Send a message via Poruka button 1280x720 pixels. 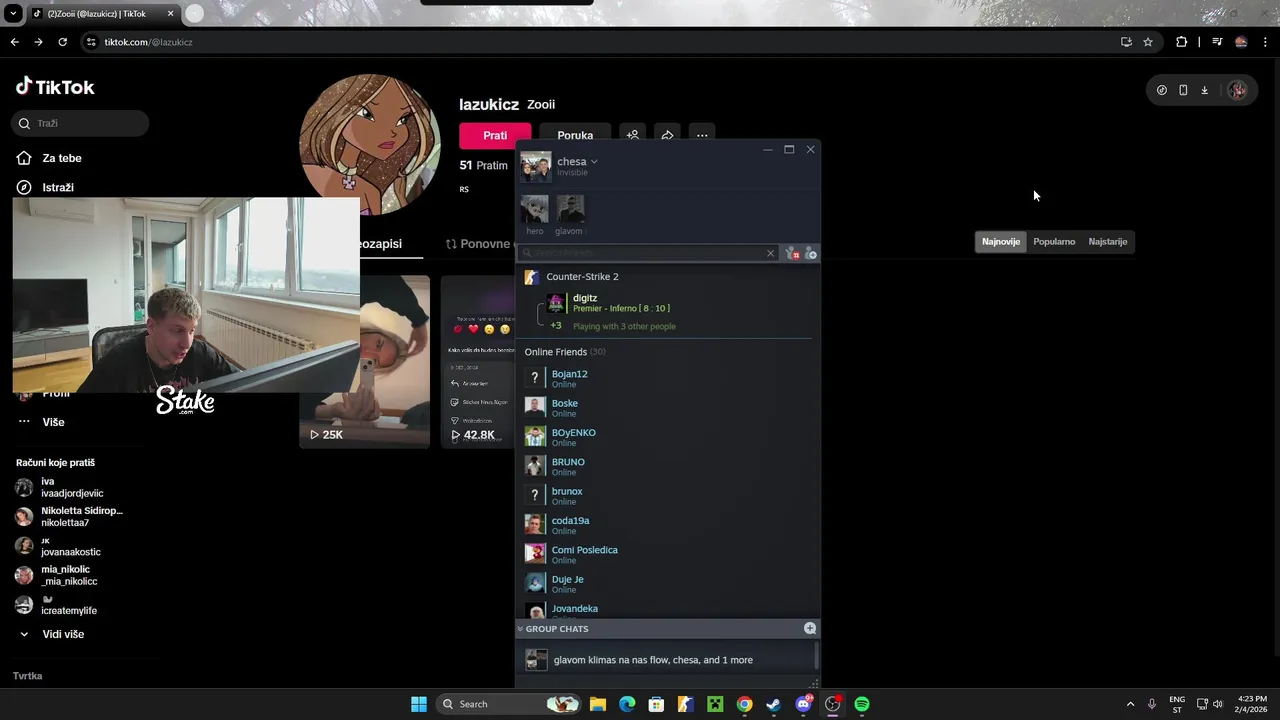575,135
